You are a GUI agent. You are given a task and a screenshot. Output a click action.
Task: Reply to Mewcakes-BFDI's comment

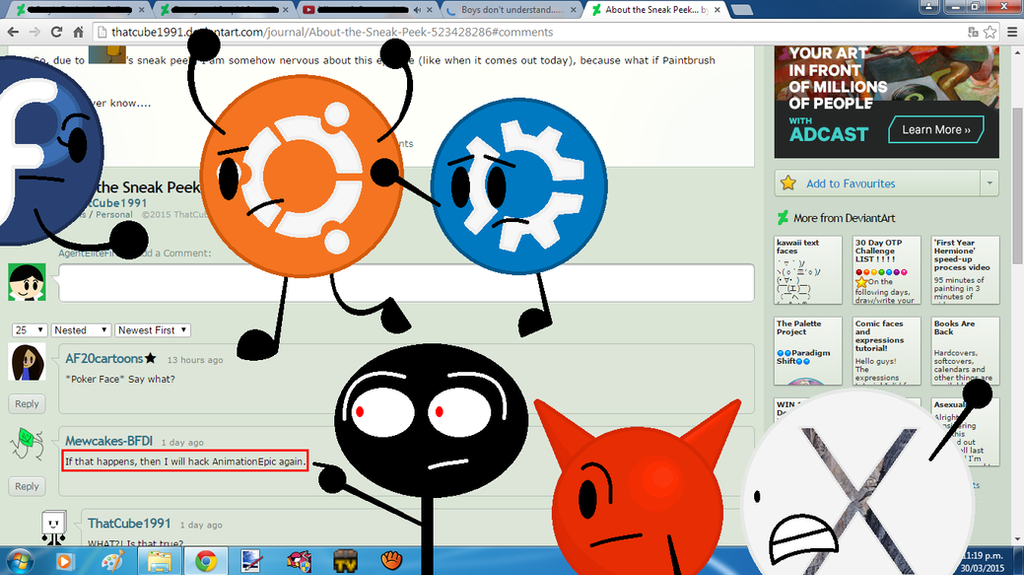coord(27,486)
